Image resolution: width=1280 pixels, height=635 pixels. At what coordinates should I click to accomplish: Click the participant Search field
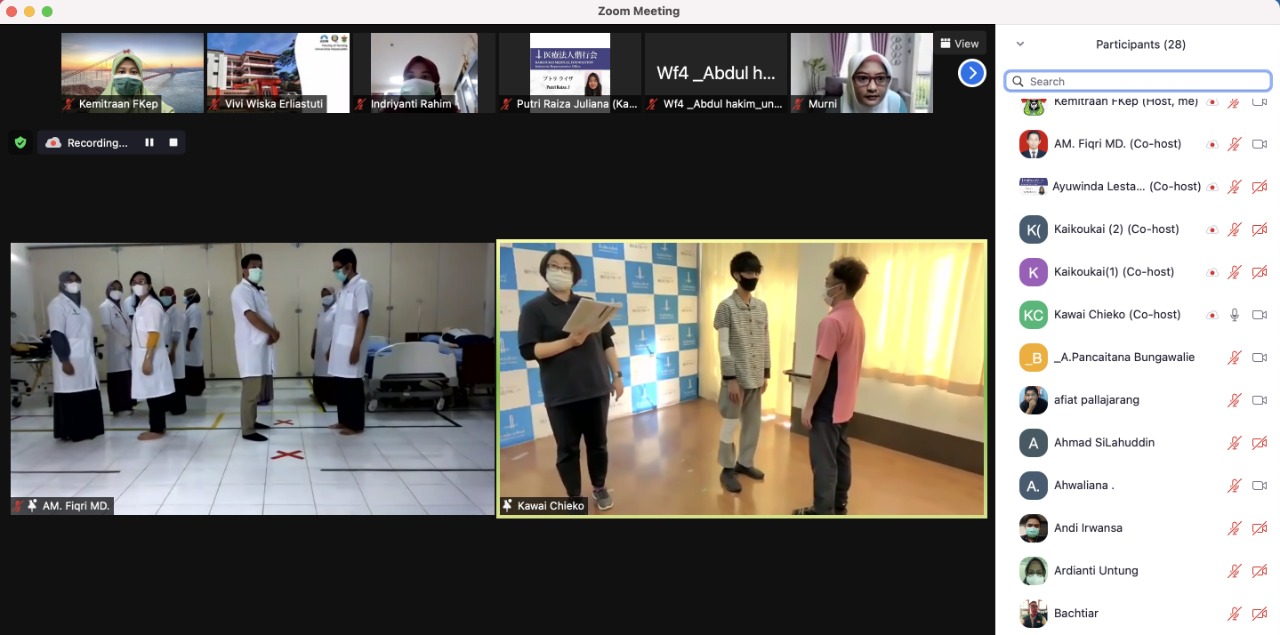point(1138,81)
